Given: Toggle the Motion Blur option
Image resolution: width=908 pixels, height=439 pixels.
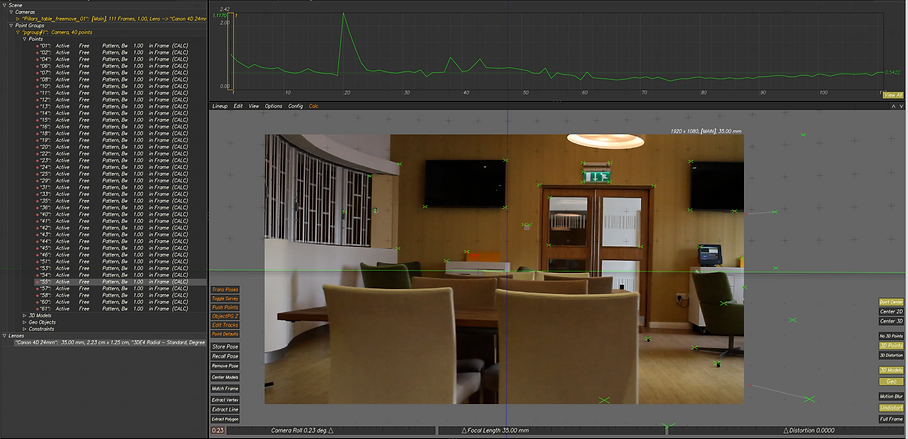Looking at the screenshot, I should pos(891,397).
